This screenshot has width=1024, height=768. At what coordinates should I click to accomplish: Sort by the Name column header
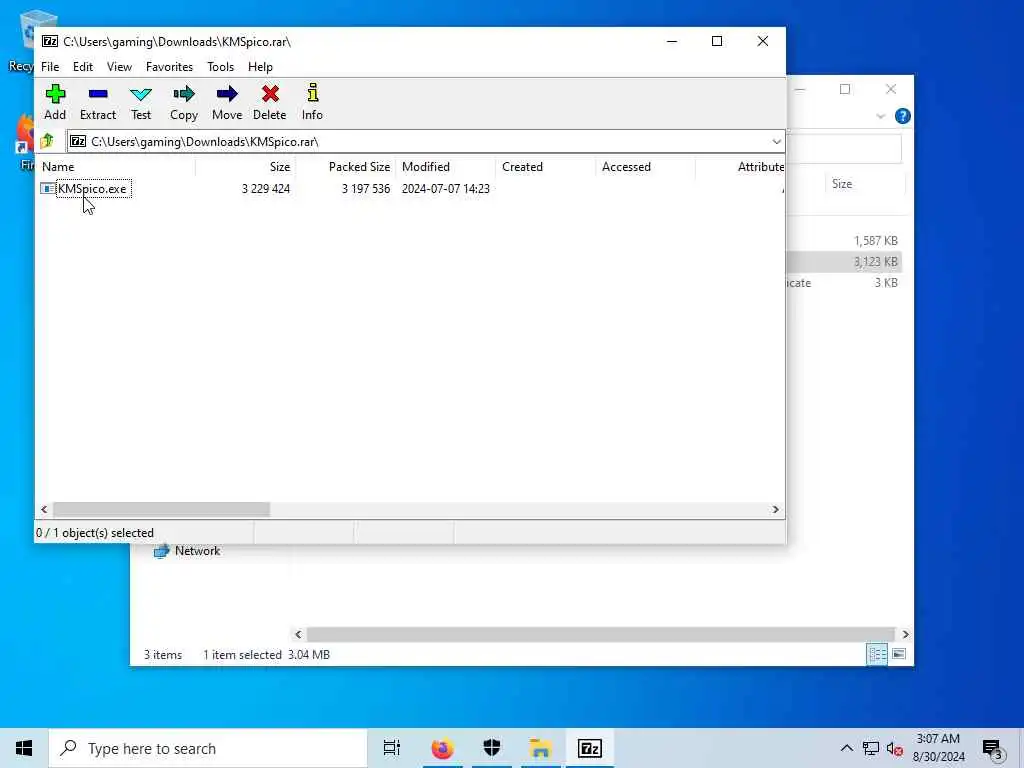(x=116, y=167)
